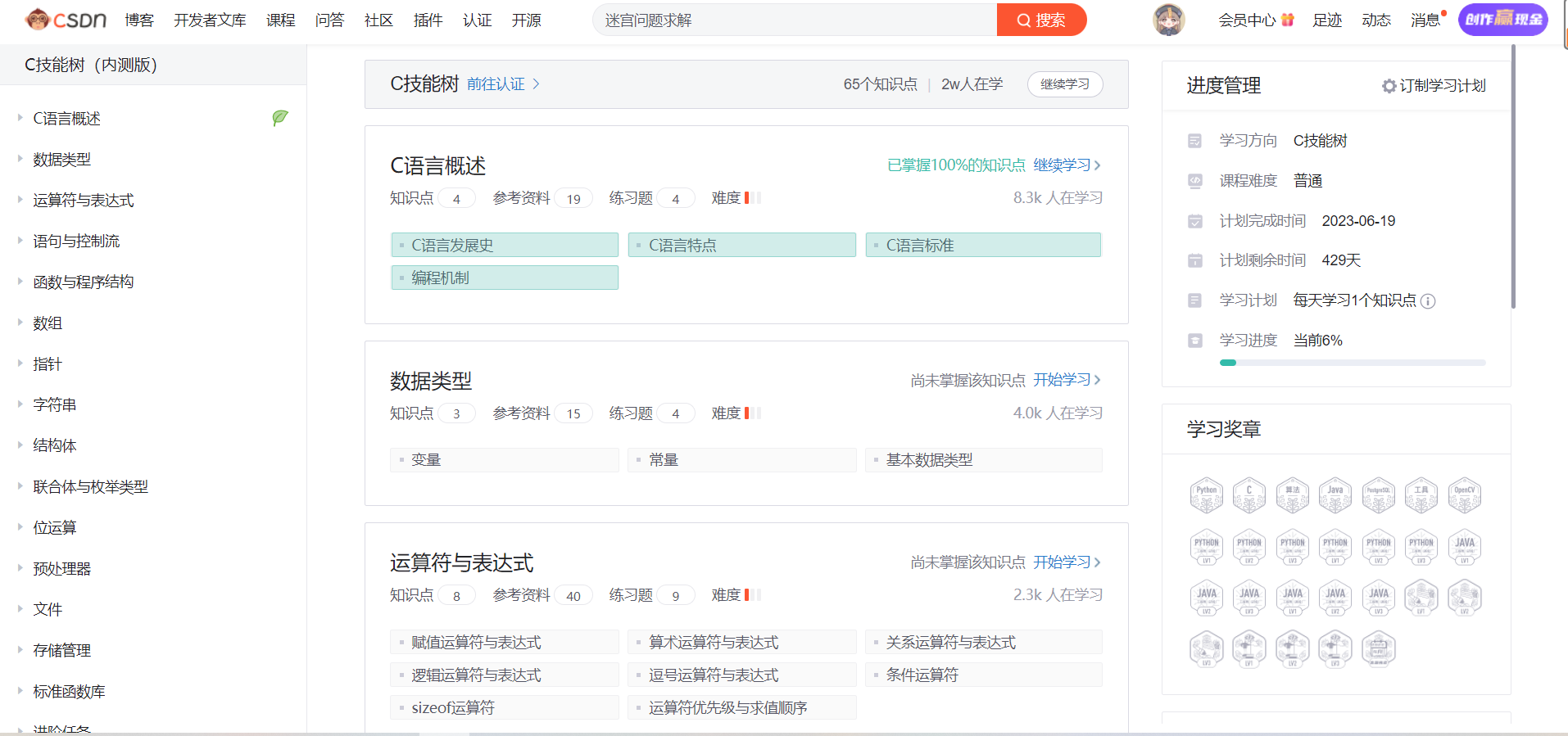Click the difficulty indicator in C语言概述 card

coord(752,197)
